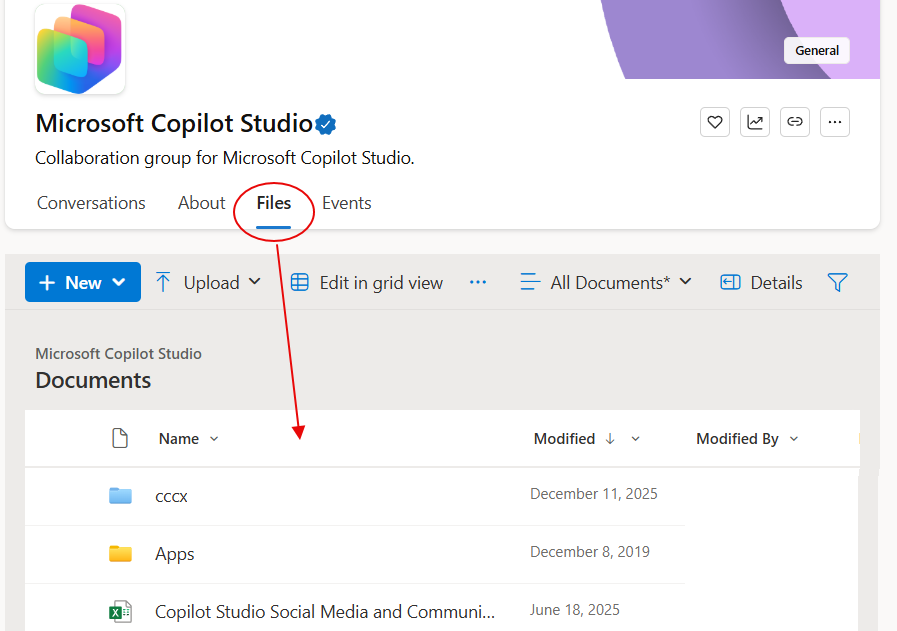Open the Upload dropdown chevron
This screenshot has width=897, height=631.
(x=253, y=282)
